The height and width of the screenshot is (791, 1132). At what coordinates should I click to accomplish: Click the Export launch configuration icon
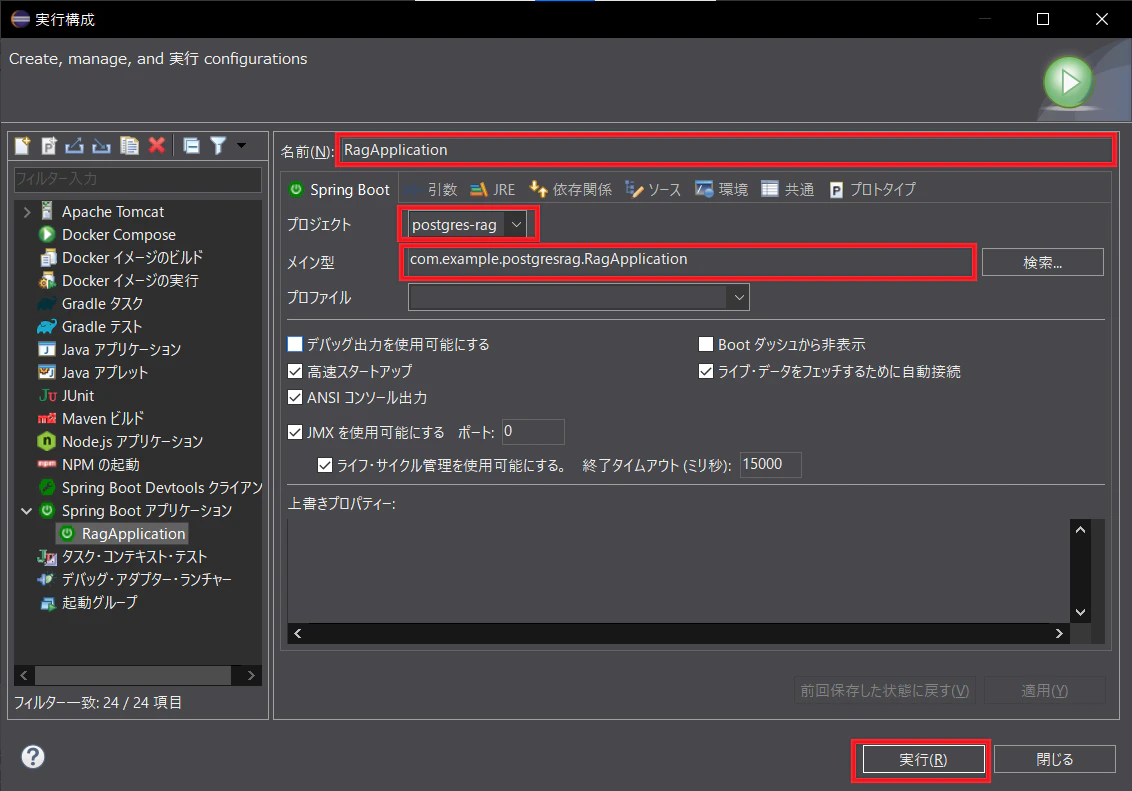(75, 146)
